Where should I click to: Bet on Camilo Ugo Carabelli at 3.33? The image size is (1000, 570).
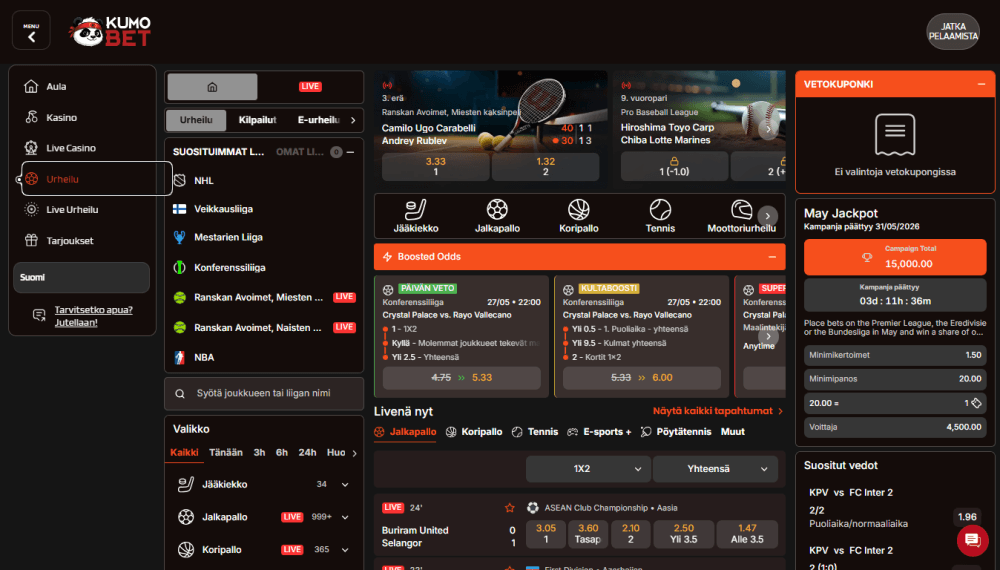pos(436,166)
